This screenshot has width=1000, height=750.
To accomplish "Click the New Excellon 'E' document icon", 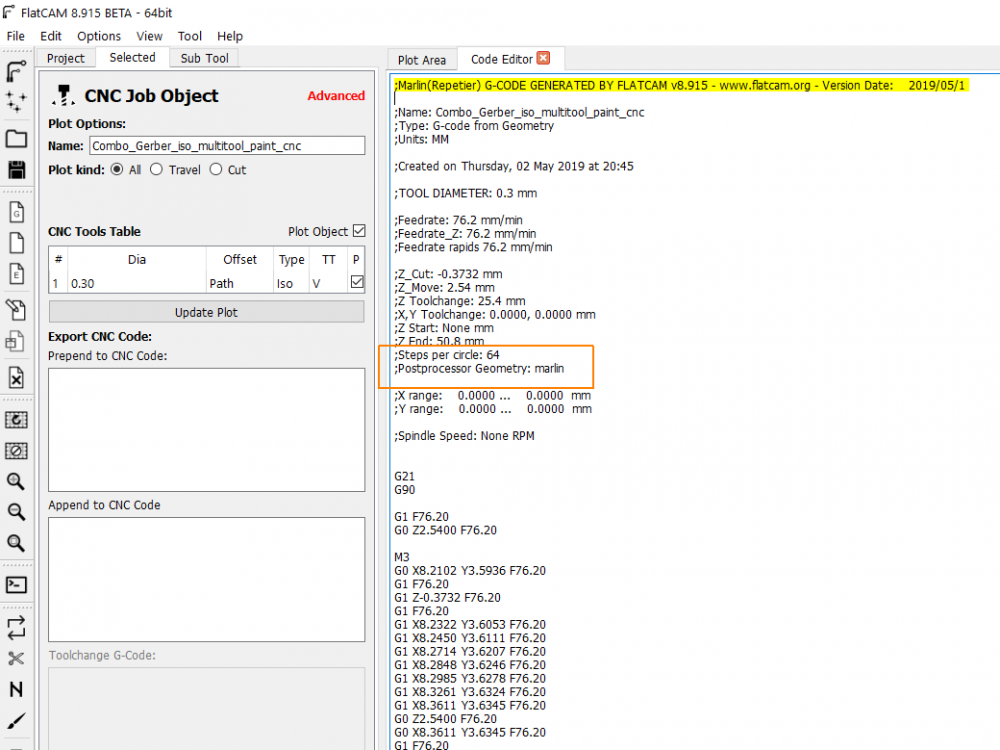I will pyautogui.click(x=17, y=274).
